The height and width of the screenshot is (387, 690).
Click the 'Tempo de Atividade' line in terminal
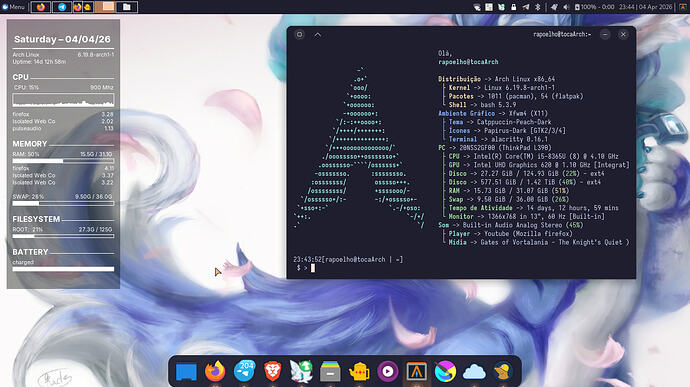coord(533,208)
